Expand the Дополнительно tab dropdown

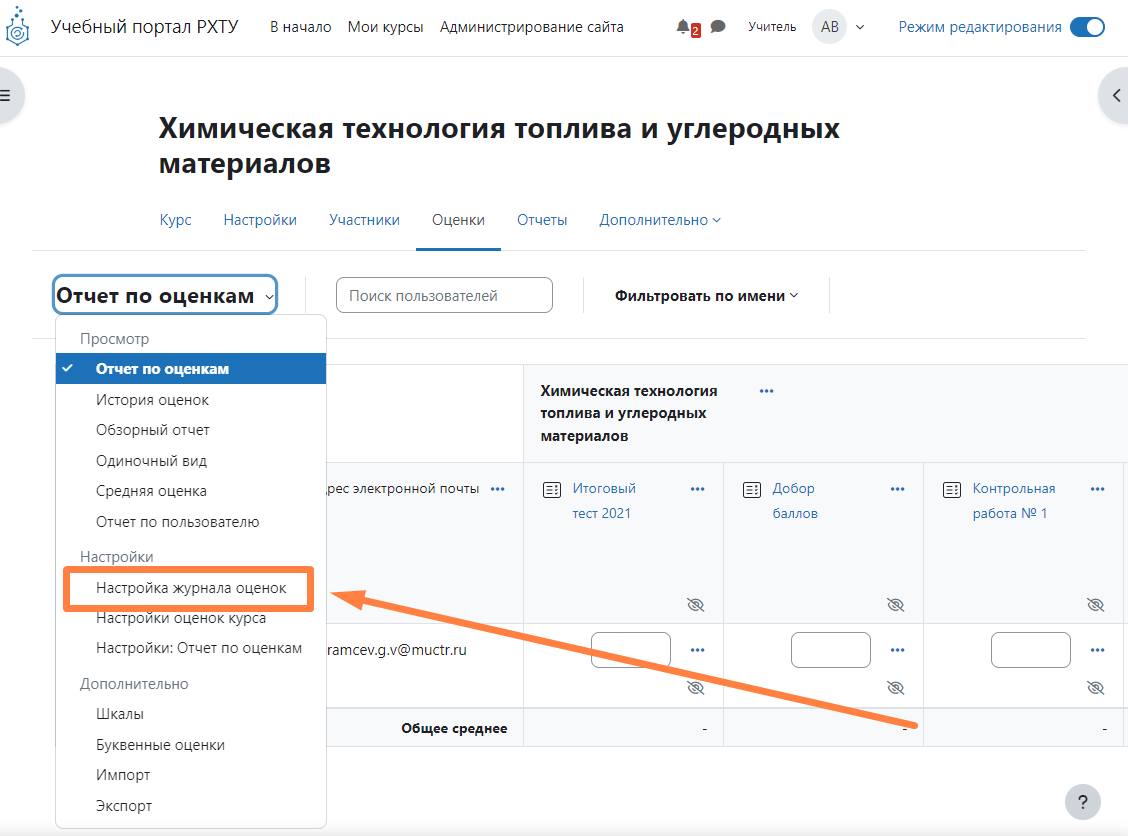click(x=660, y=220)
